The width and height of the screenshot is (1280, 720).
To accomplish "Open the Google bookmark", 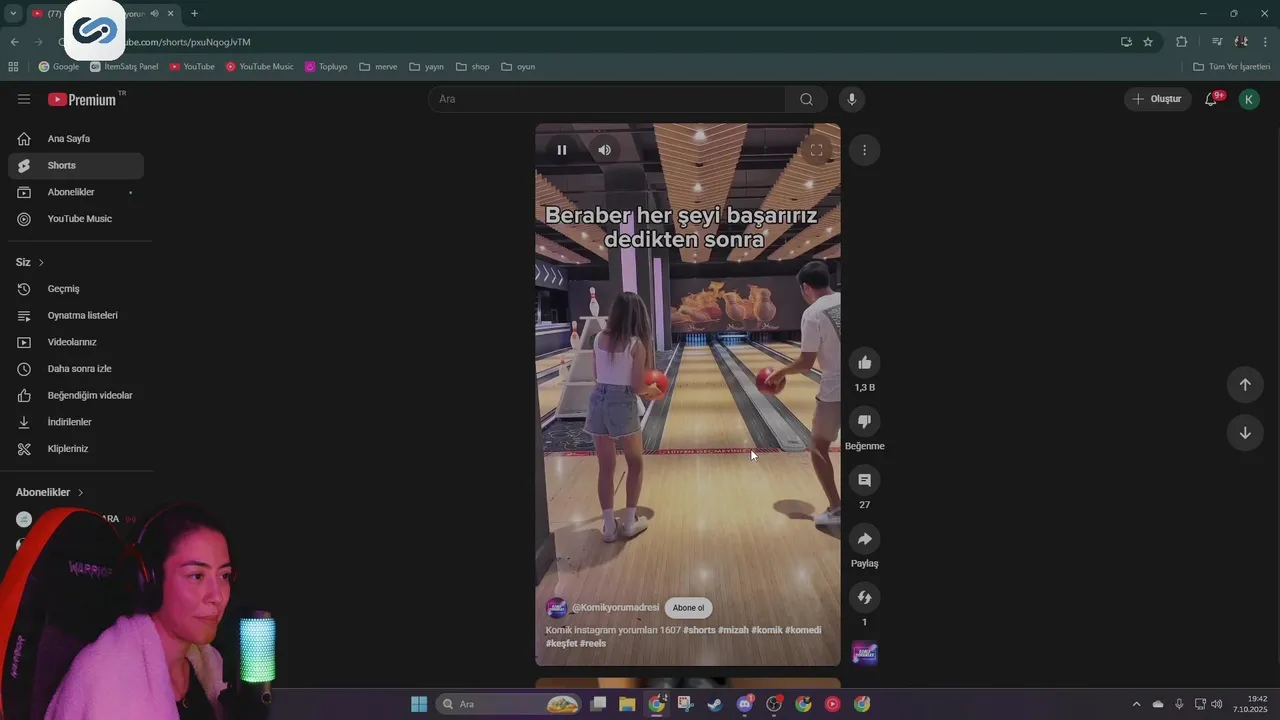I will point(59,67).
